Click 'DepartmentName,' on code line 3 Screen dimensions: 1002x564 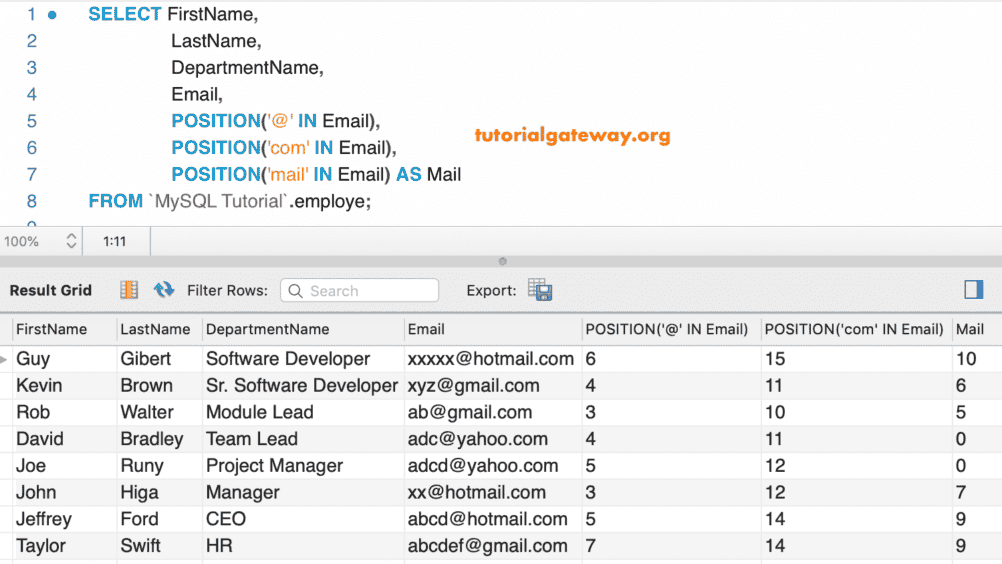(x=247, y=68)
